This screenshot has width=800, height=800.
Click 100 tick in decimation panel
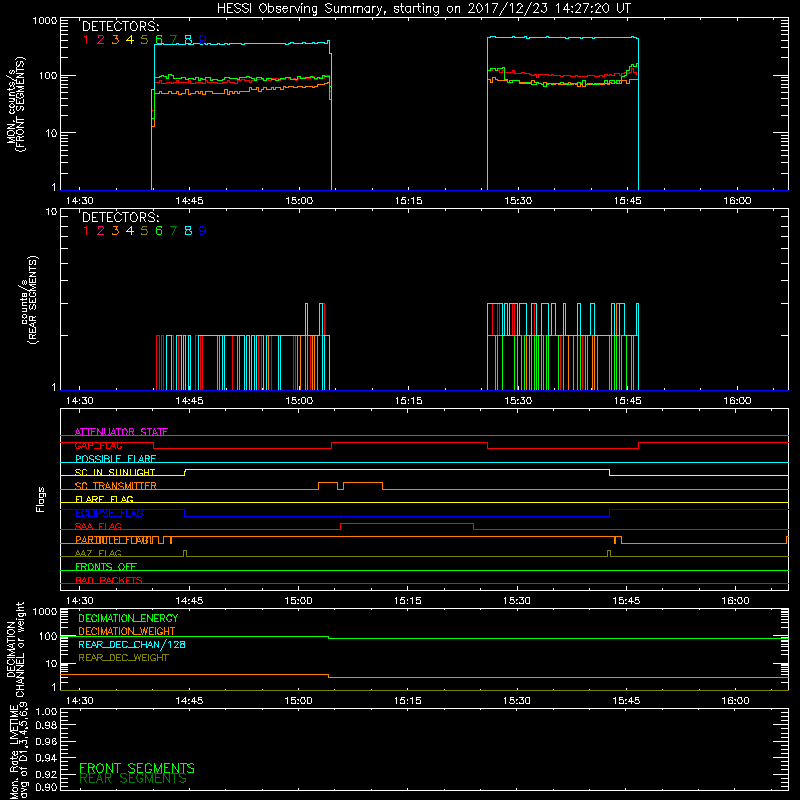click(x=48, y=637)
